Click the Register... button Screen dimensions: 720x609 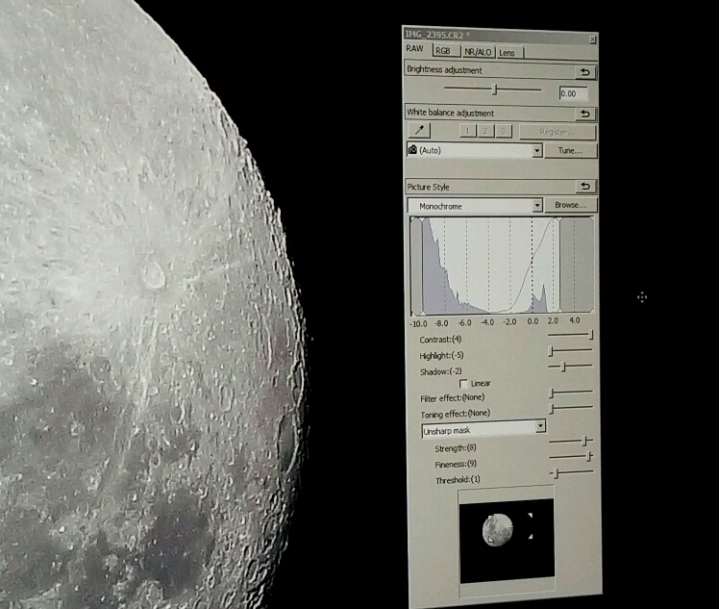click(x=557, y=132)
